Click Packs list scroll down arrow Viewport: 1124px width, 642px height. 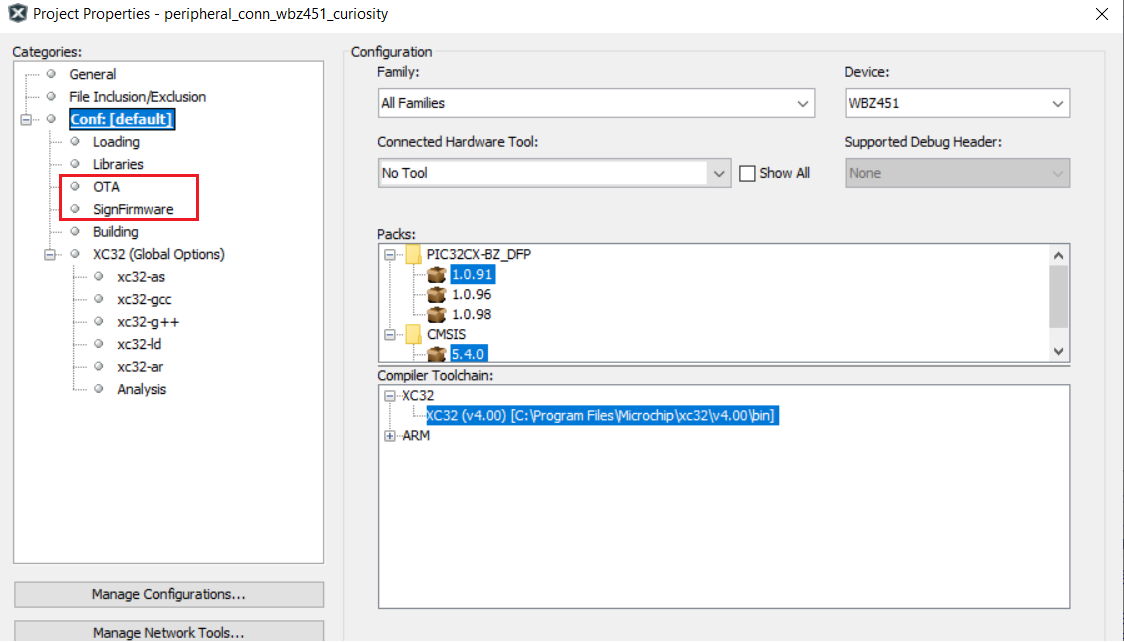pos(1058,351)
